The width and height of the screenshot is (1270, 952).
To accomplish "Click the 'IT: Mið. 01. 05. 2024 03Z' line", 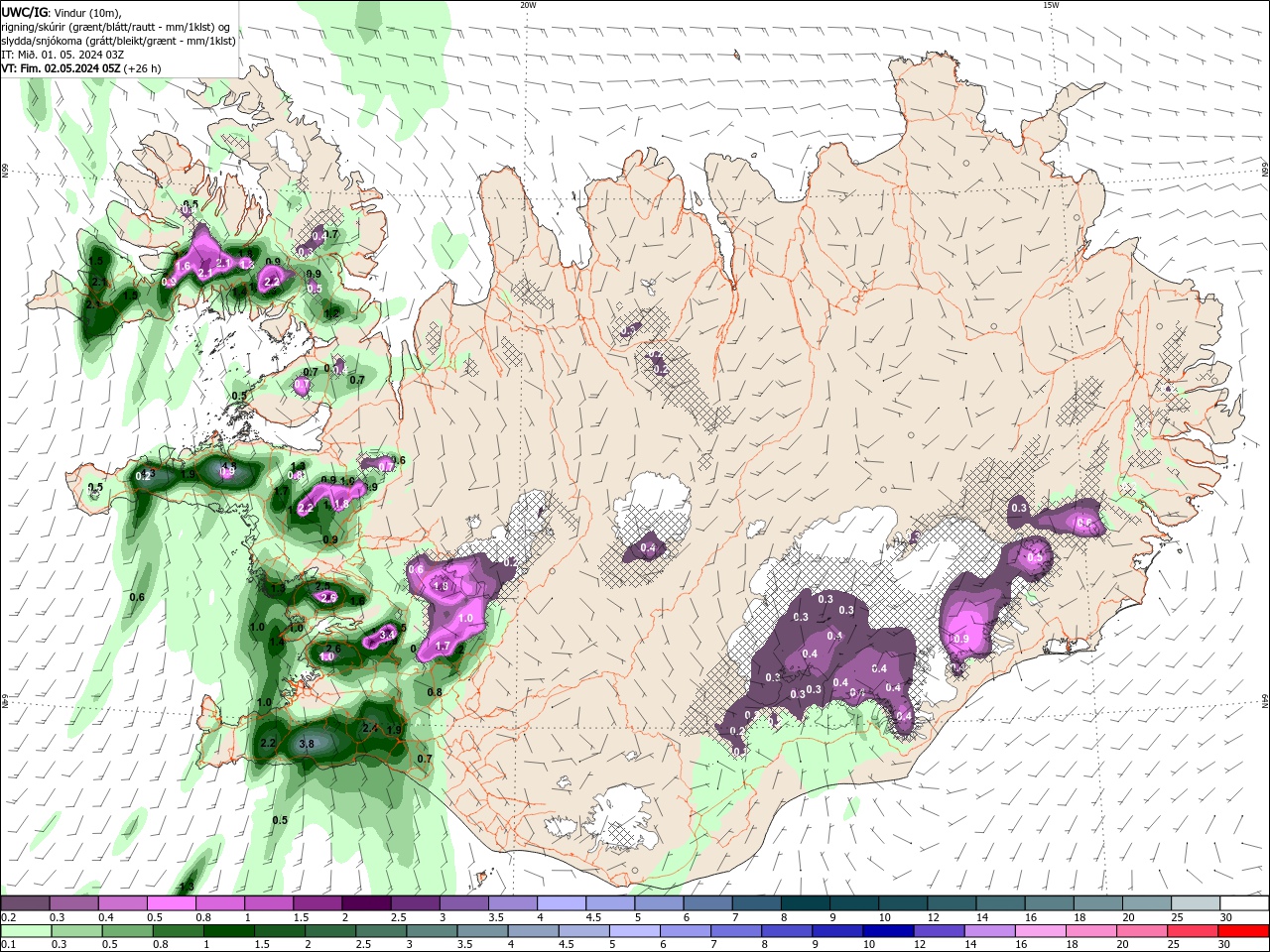I will pyautogui.click(x=63, y=55).
